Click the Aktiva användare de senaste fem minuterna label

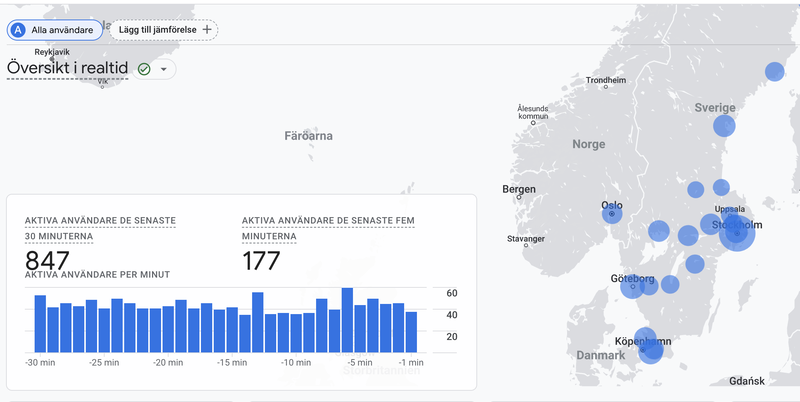pyautogui.click(x=328, y=229)
